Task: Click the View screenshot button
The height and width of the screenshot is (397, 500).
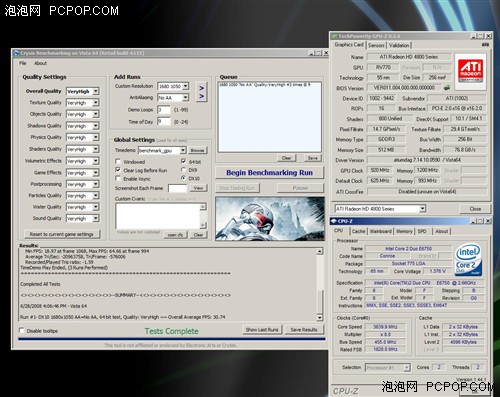Action: [198, 188]
